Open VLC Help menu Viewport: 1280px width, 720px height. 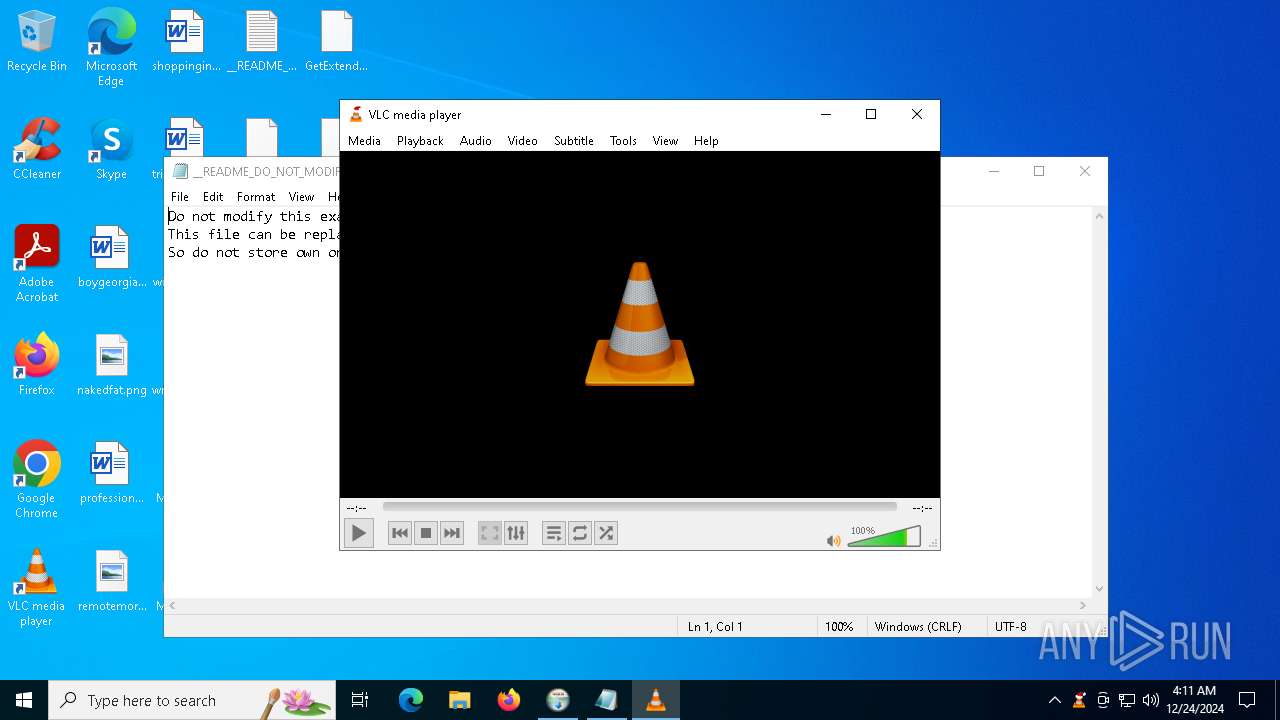tap(706, 141)
